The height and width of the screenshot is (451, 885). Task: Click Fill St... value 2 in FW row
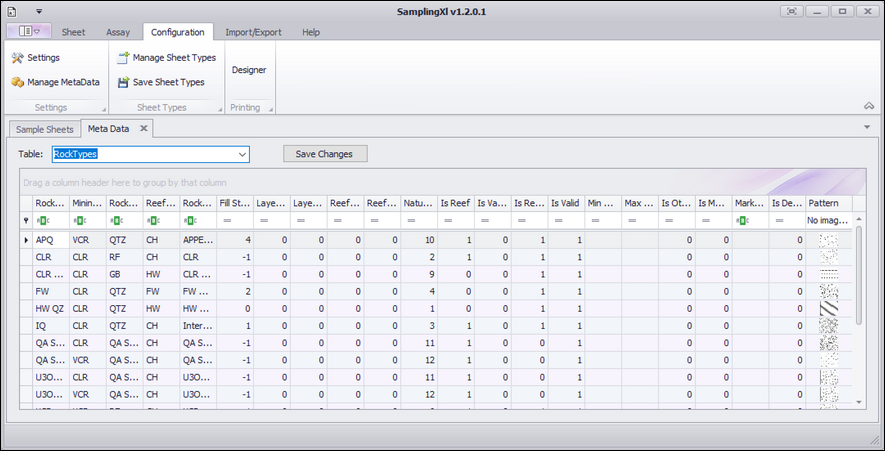click(x=235, y=292)
